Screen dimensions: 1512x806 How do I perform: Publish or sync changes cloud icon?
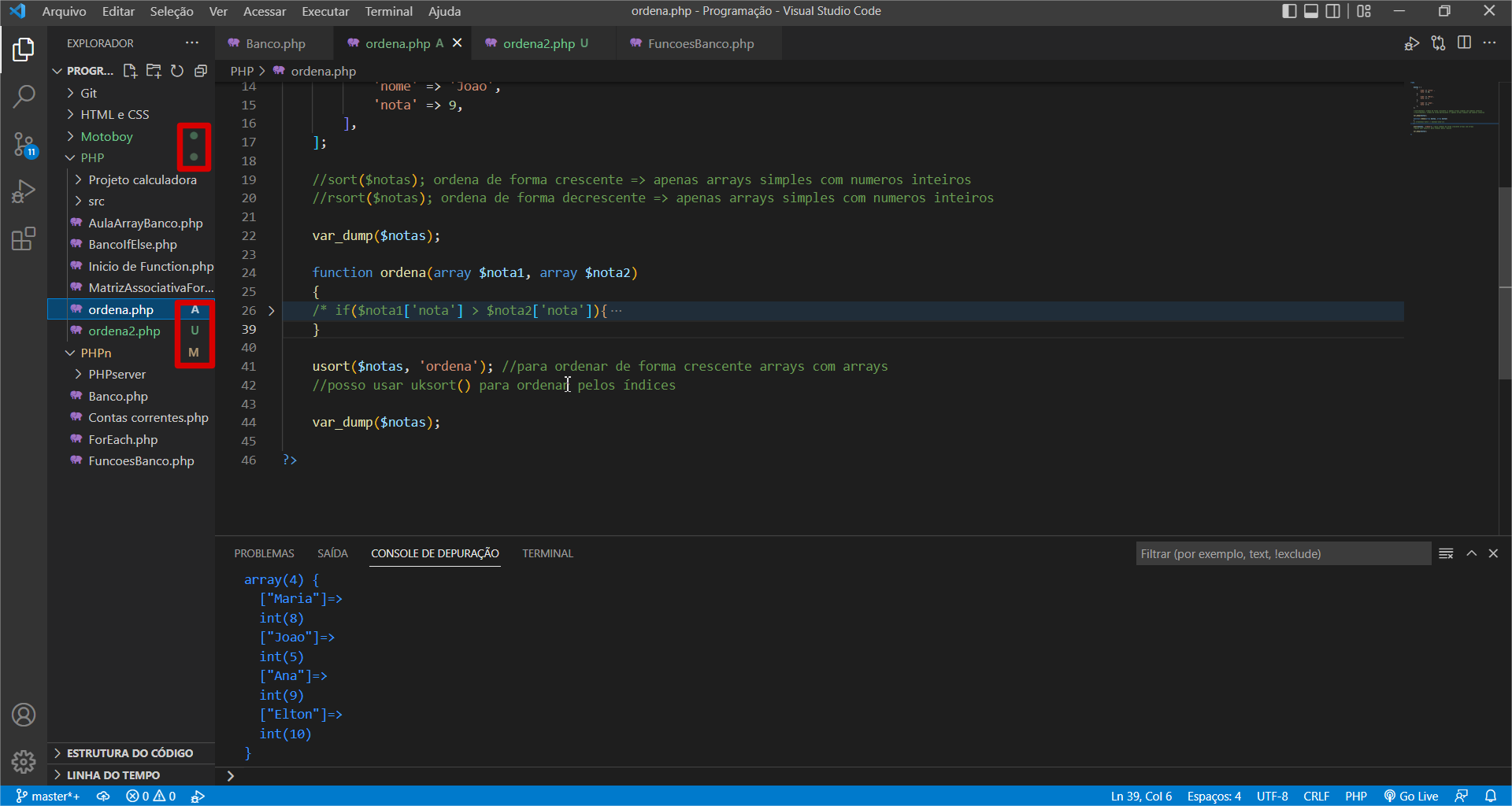[103, 796]
